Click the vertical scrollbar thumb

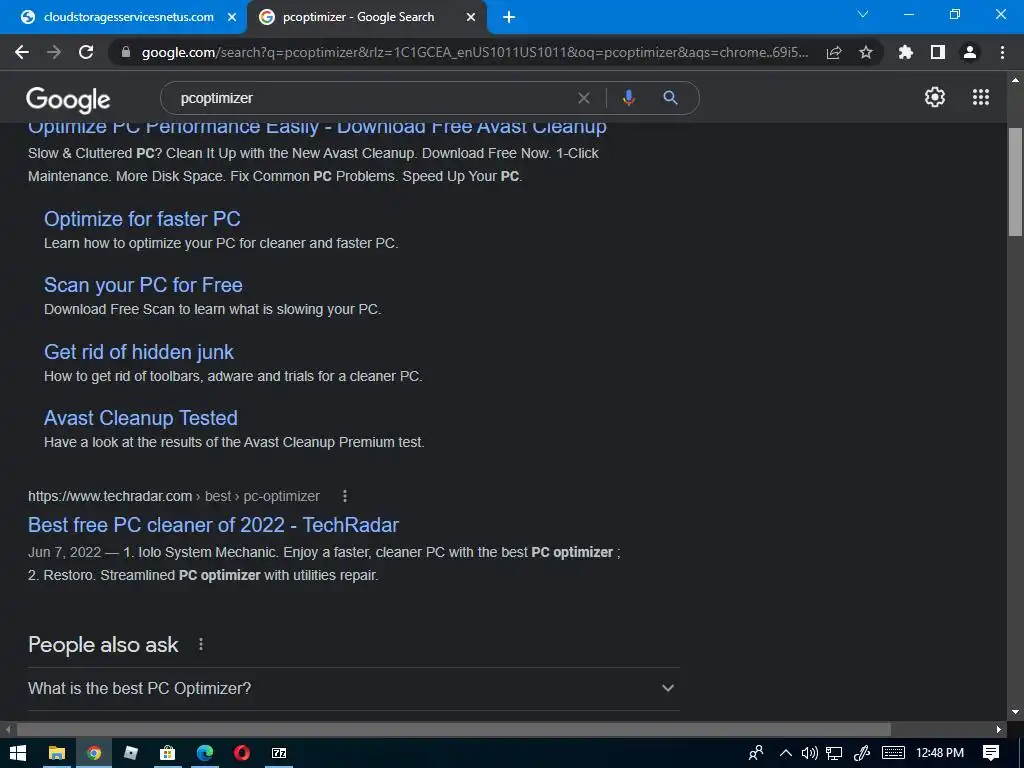point(1015,182)
